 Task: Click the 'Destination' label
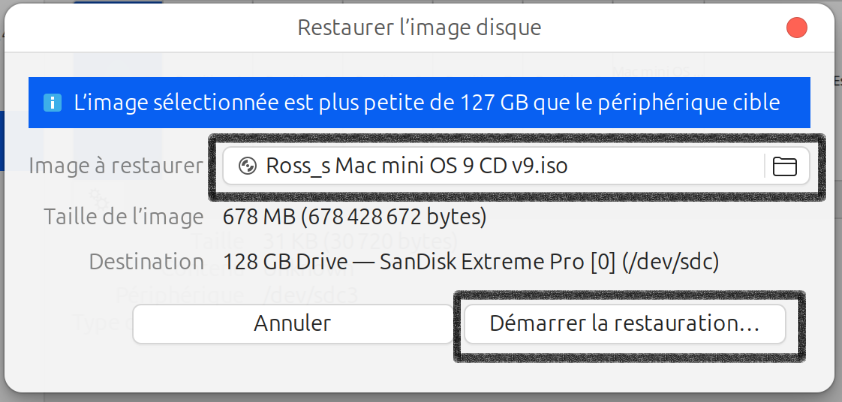146,262
